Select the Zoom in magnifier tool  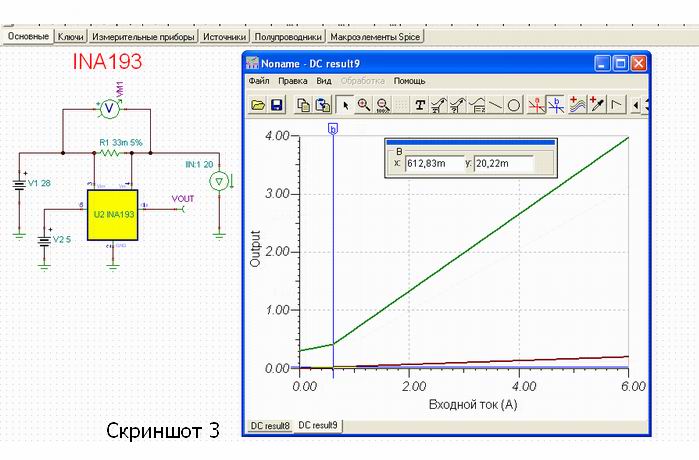click(364, 105)
